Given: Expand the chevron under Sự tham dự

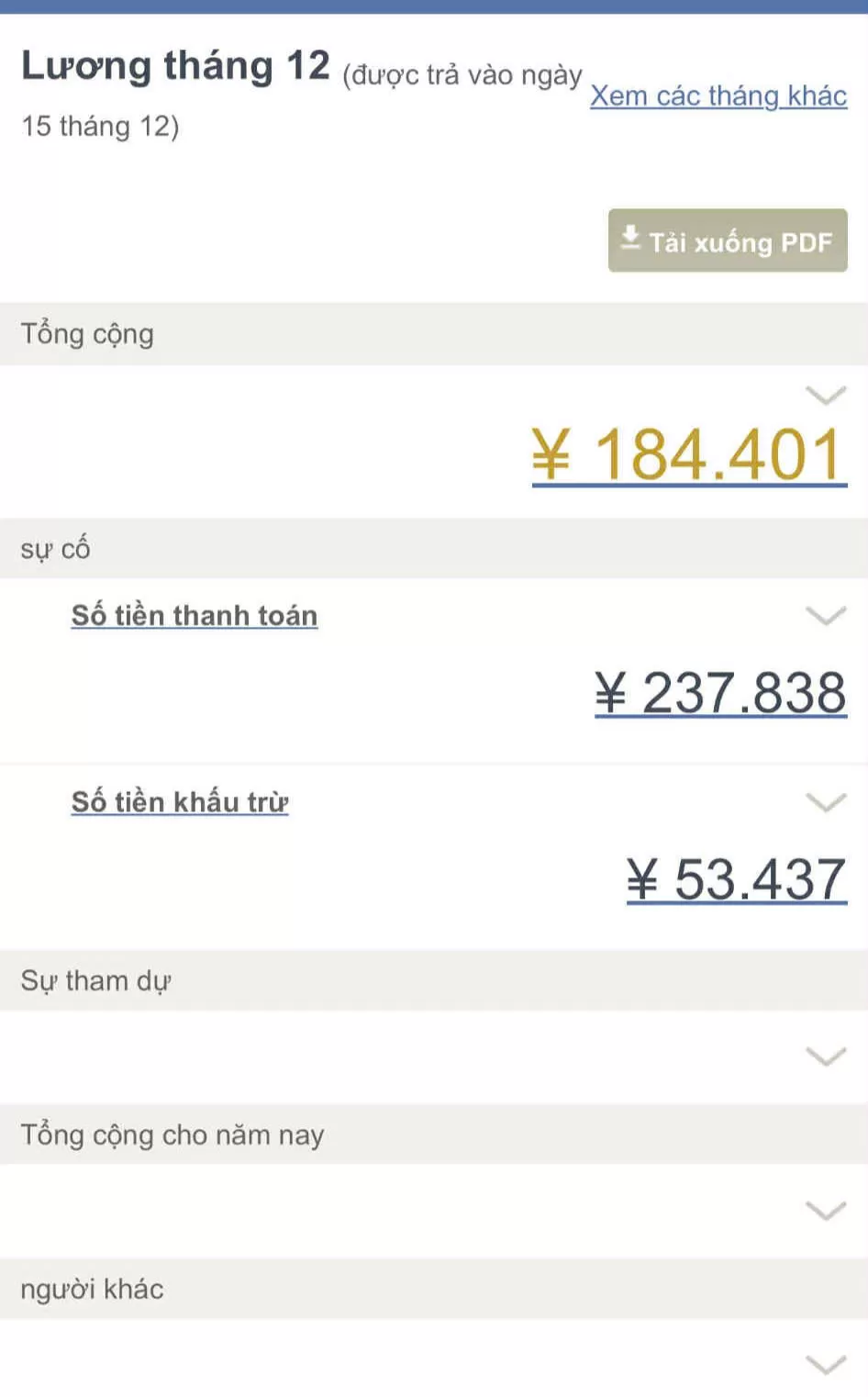Looking at the screenshot, I should coord(825,1056).
